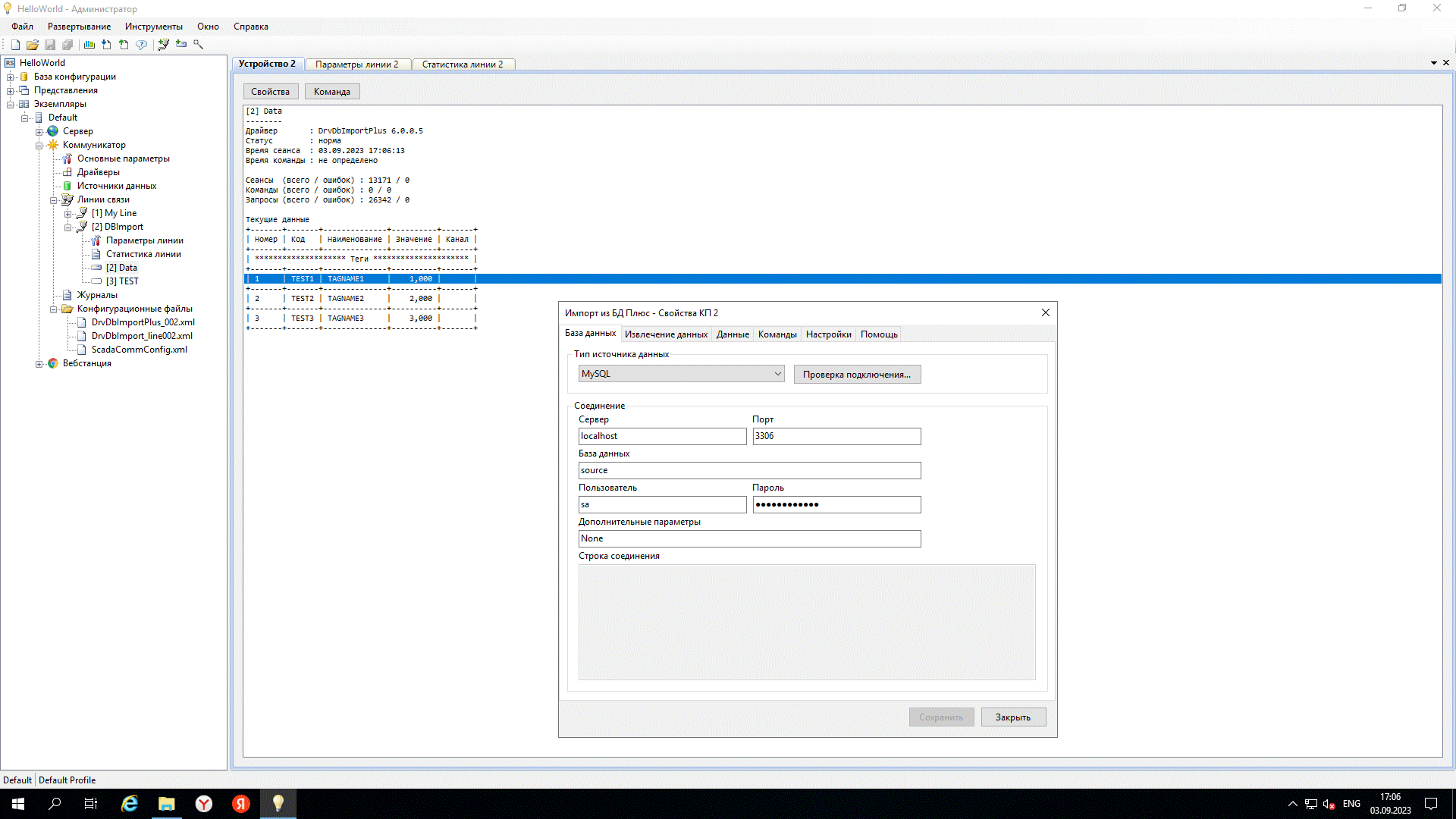Click the tools icon of Параметры линии node
1456x819 pixels.
[96, 240]
